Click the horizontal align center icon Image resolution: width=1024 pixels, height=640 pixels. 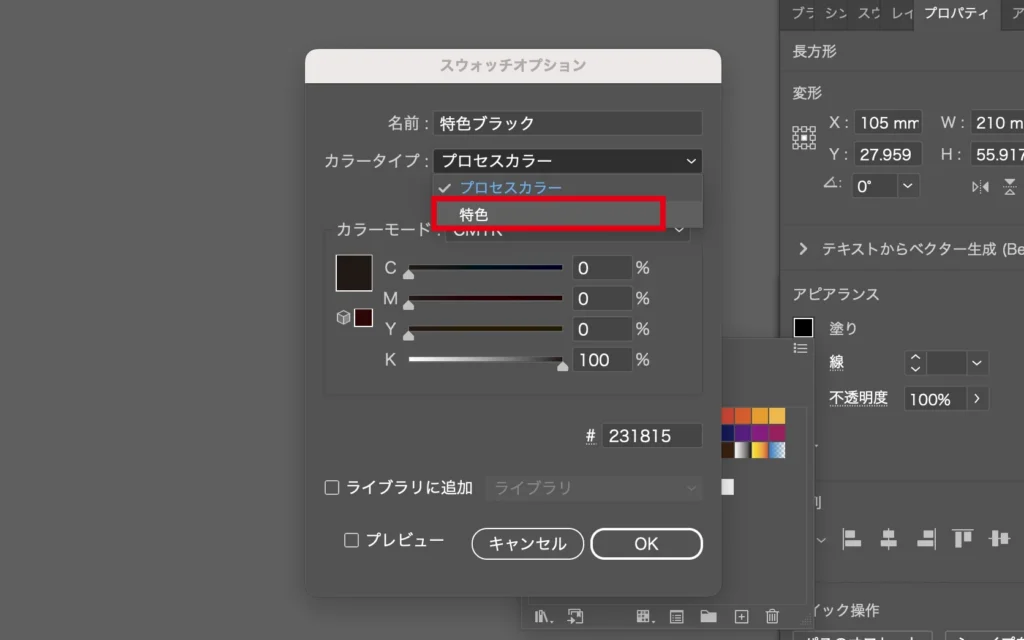tap(888, 539)
